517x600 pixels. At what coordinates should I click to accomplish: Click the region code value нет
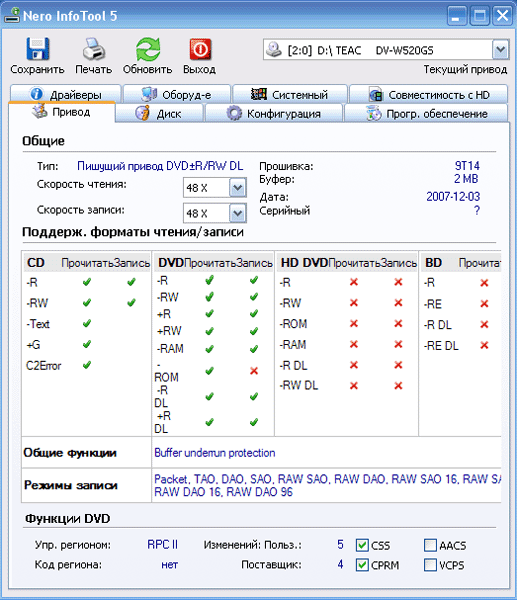pyautogui.click(x=170, y=565)
